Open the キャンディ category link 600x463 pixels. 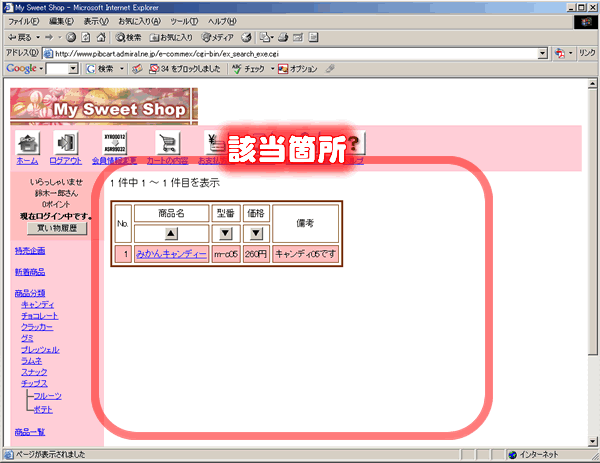(x=38, y=305)
